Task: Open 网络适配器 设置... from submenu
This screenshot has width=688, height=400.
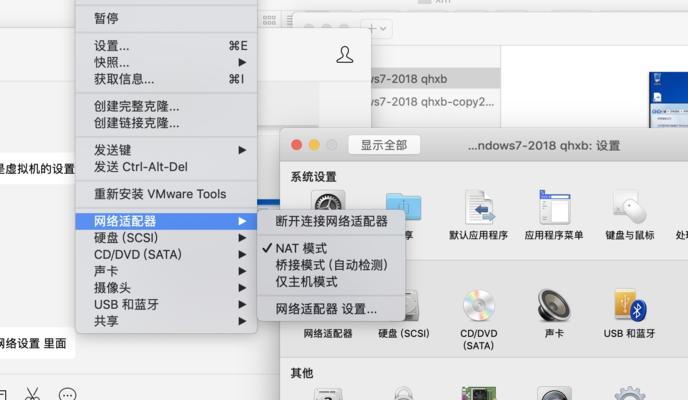Action: 331,309
